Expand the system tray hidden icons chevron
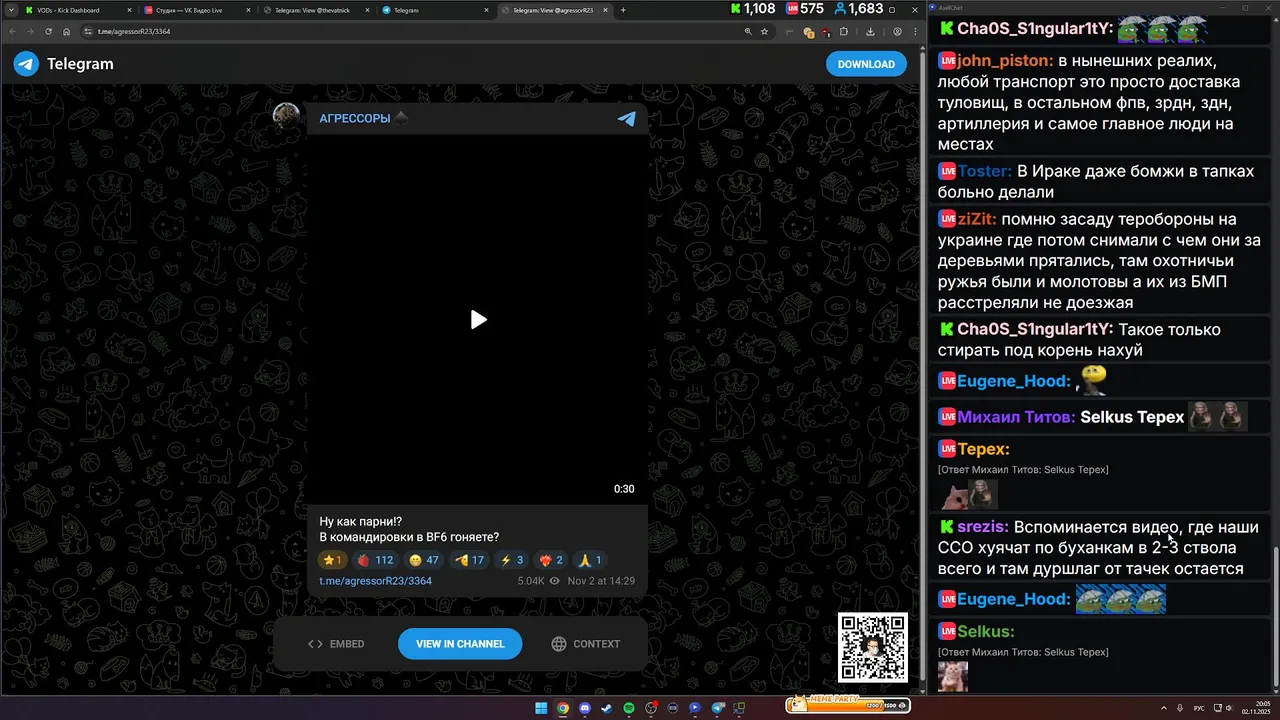 [x=1166, y=708]
